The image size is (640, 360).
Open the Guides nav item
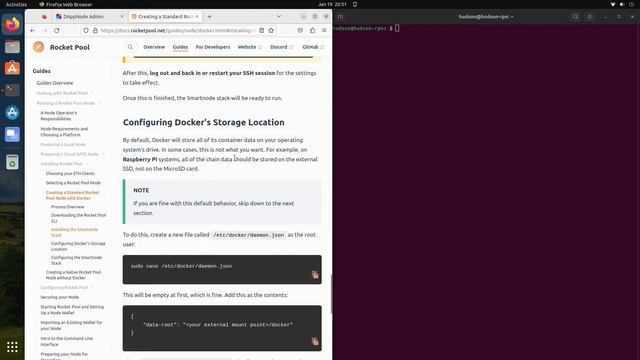pos(180,47)
